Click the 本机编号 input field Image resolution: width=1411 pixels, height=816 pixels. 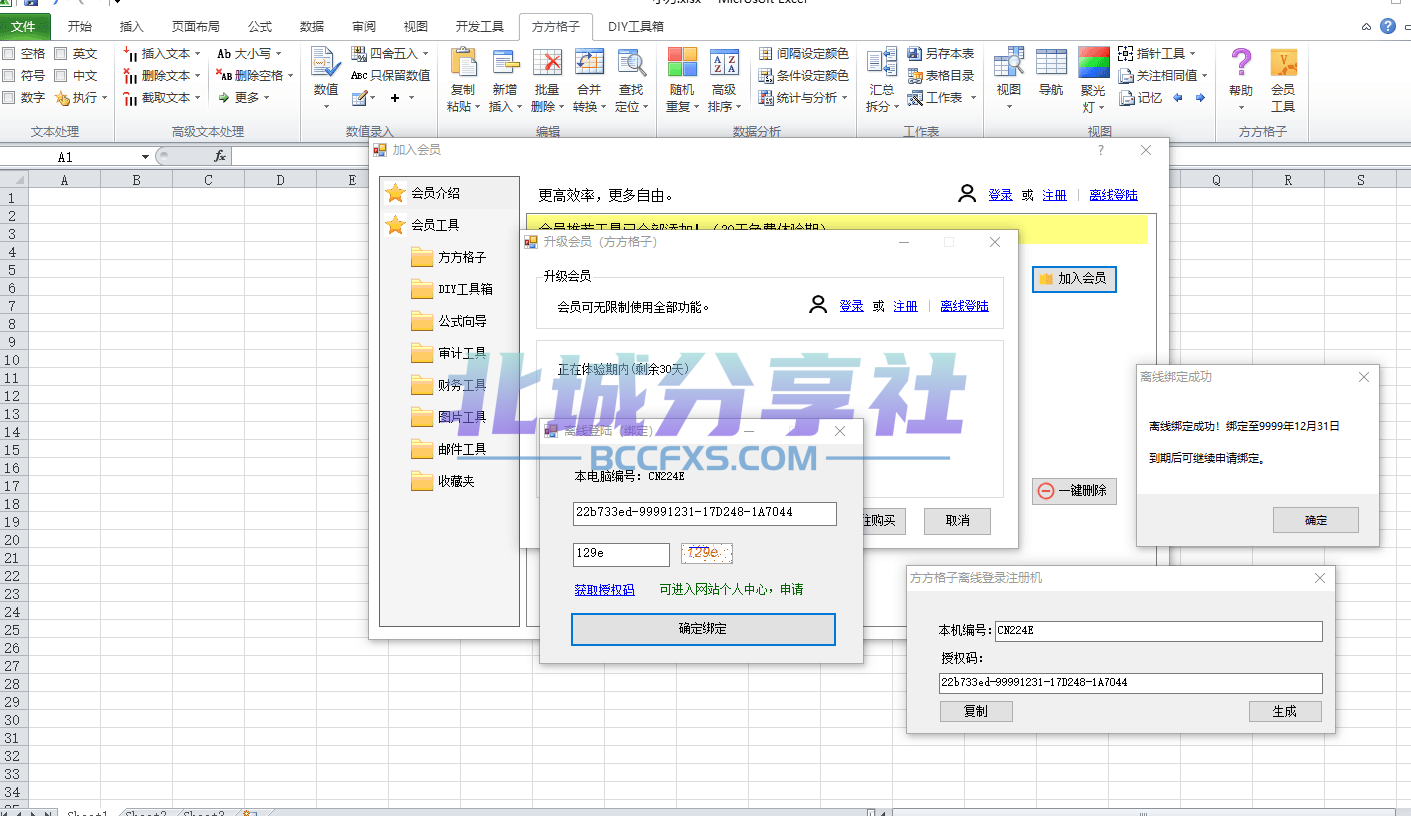pos(1158,631)
